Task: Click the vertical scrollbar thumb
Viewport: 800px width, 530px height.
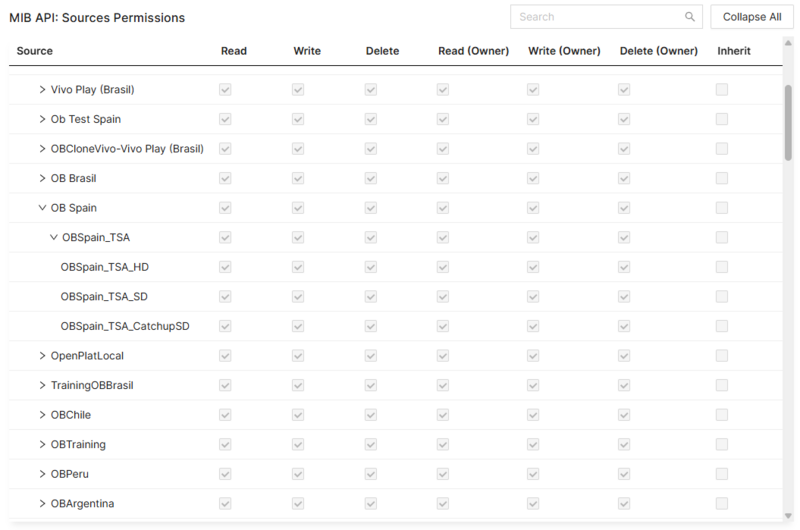Action: [x=788, y=122]
